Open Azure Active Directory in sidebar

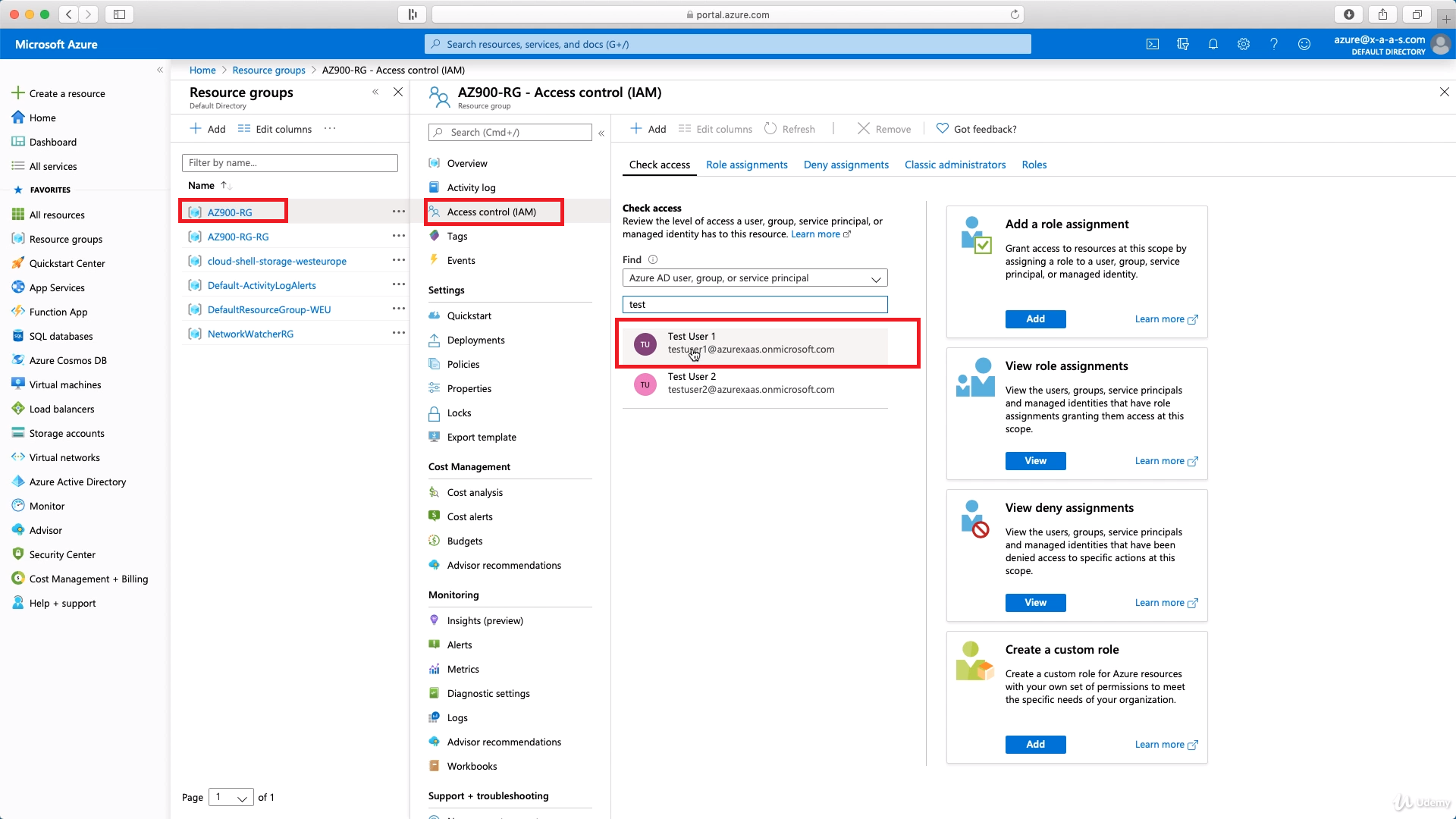(77, 482)
